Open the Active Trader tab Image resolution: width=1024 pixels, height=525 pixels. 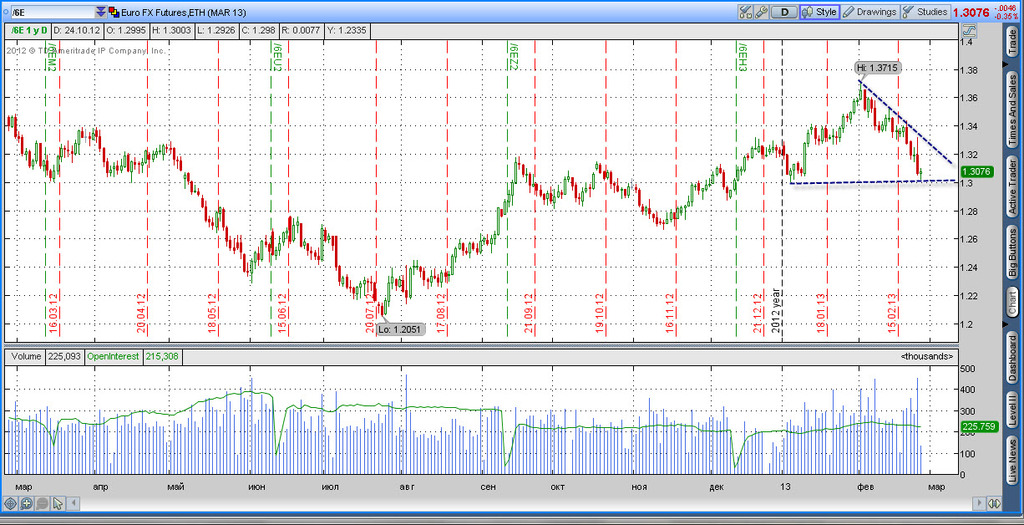click(1012, 187)
